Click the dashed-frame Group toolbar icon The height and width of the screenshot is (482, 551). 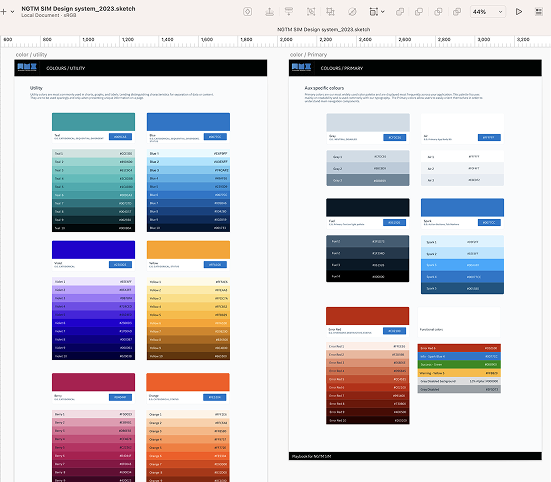[311, 12]
